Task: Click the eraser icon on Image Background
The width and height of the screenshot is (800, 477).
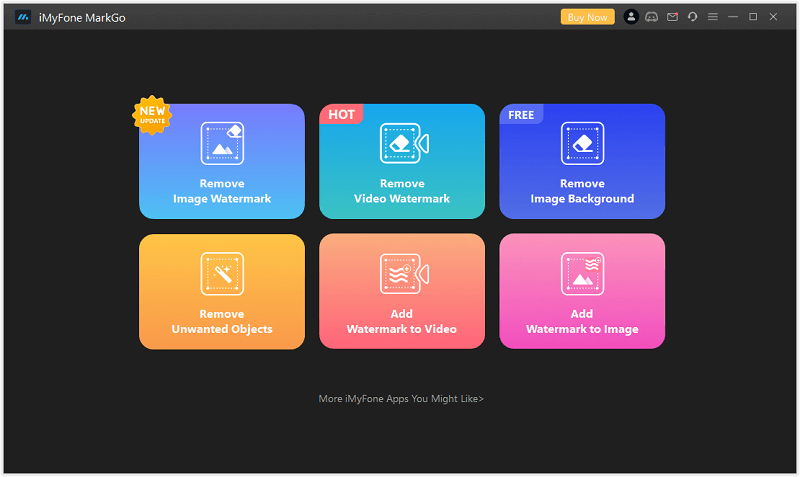Action: (x=582, y=143)
